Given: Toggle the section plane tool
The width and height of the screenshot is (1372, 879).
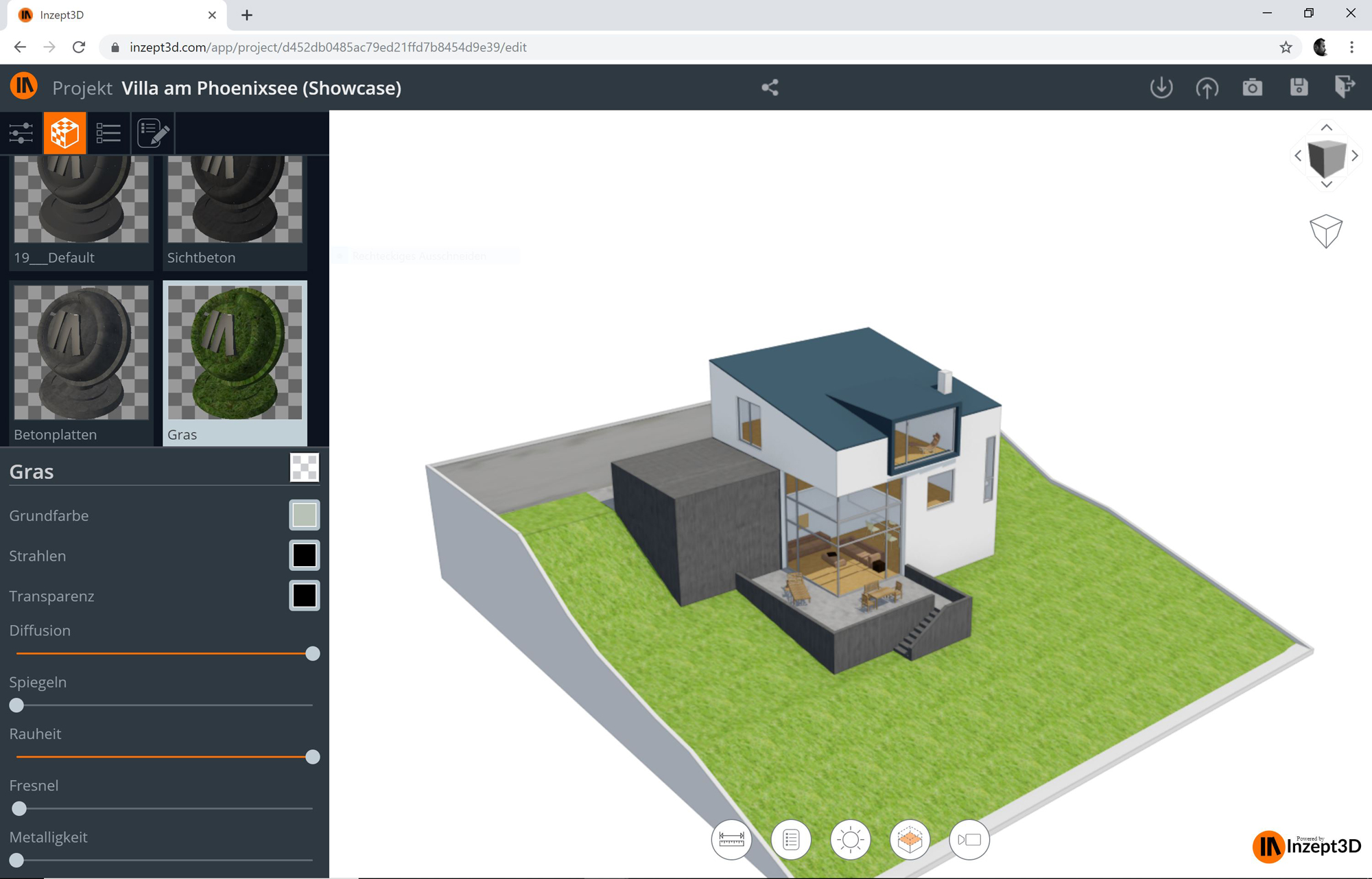Looking at the screenshot, I should 910,839.
